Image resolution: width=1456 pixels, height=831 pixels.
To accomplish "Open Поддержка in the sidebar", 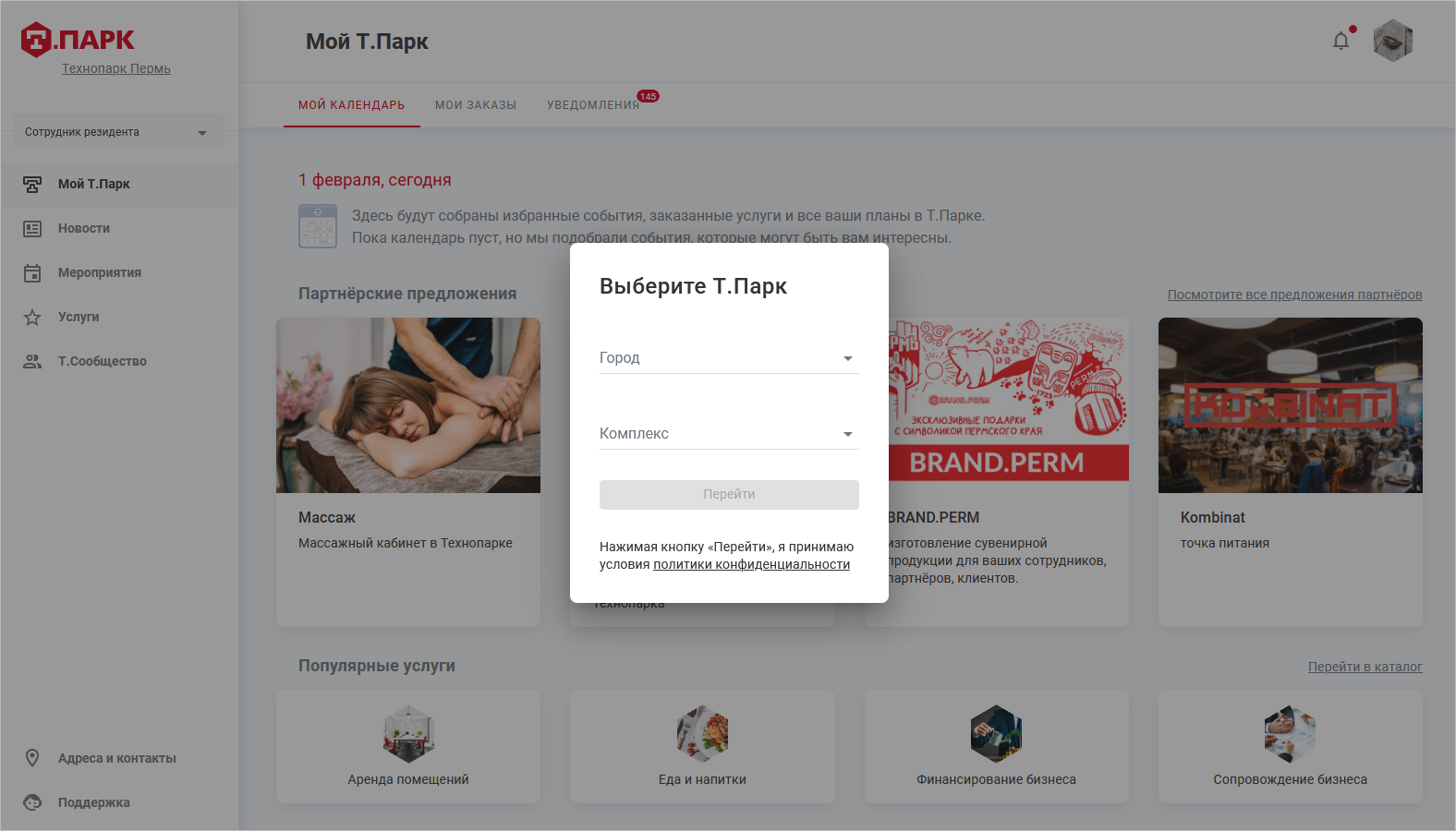I will (x=93, y=802).
